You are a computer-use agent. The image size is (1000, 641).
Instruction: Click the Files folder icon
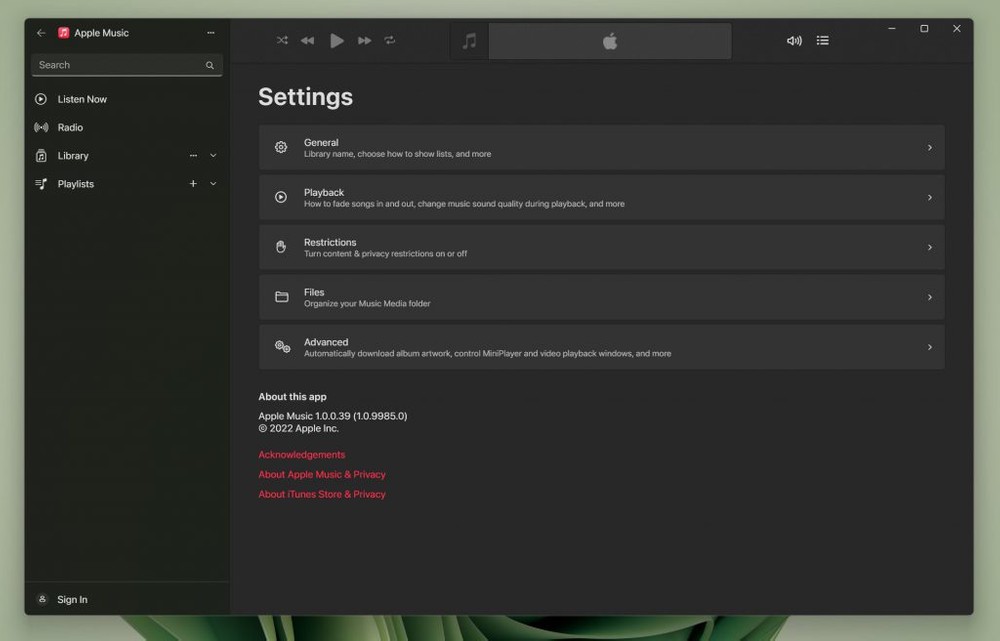[281, 297]
